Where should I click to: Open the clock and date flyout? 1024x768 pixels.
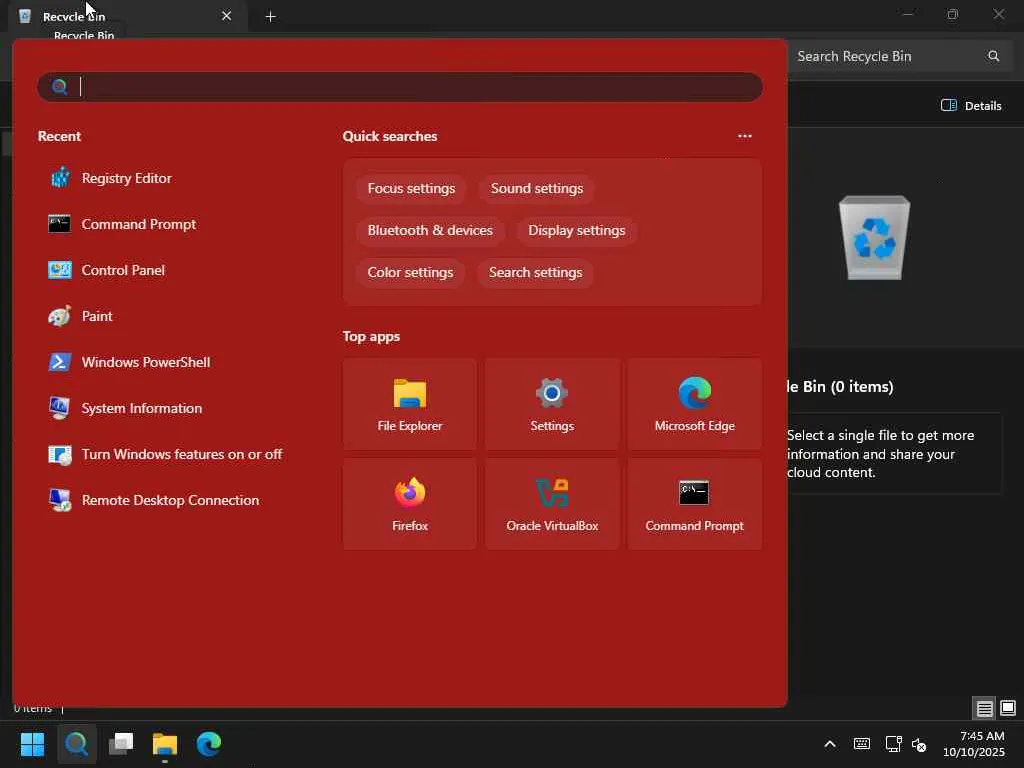pyautogui.click(x=976, y=744)
